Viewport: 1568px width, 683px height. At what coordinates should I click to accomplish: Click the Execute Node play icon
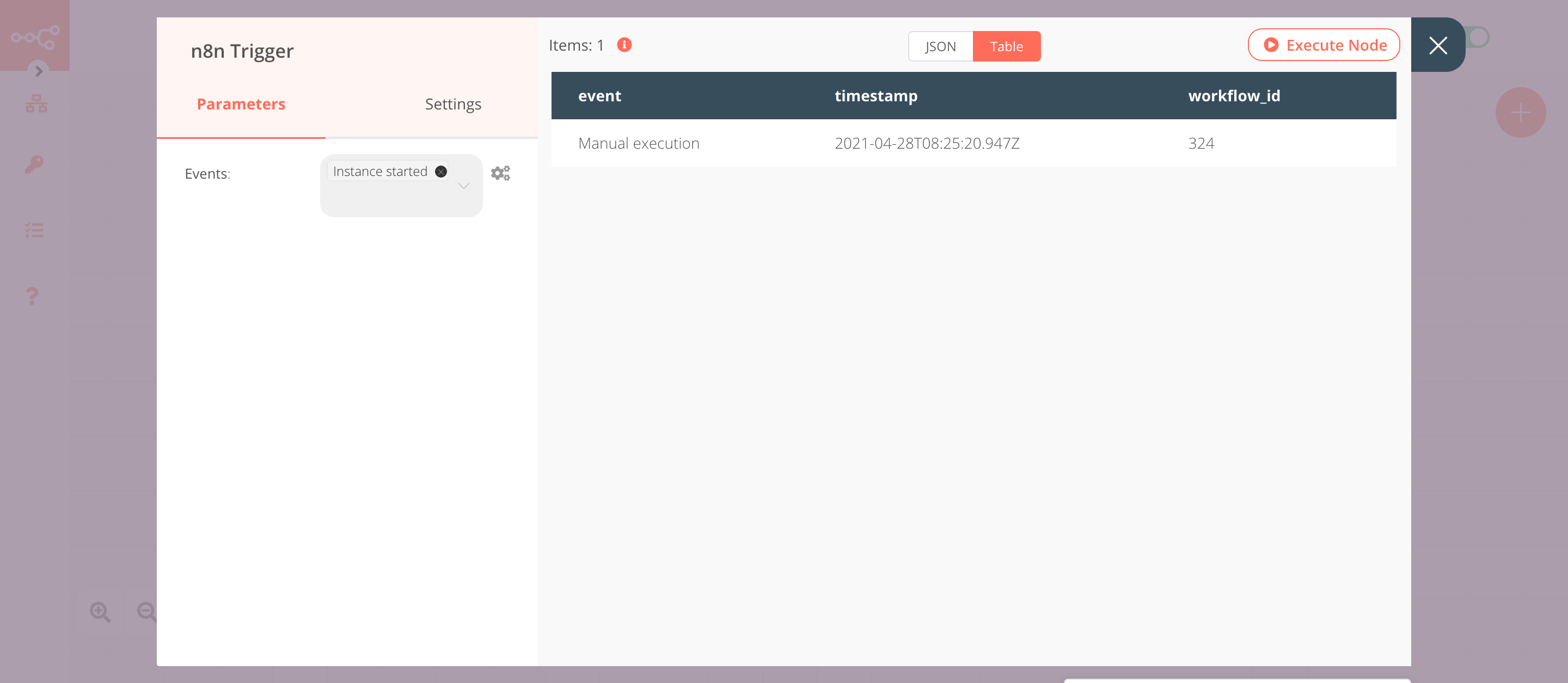pos(1269,45)
